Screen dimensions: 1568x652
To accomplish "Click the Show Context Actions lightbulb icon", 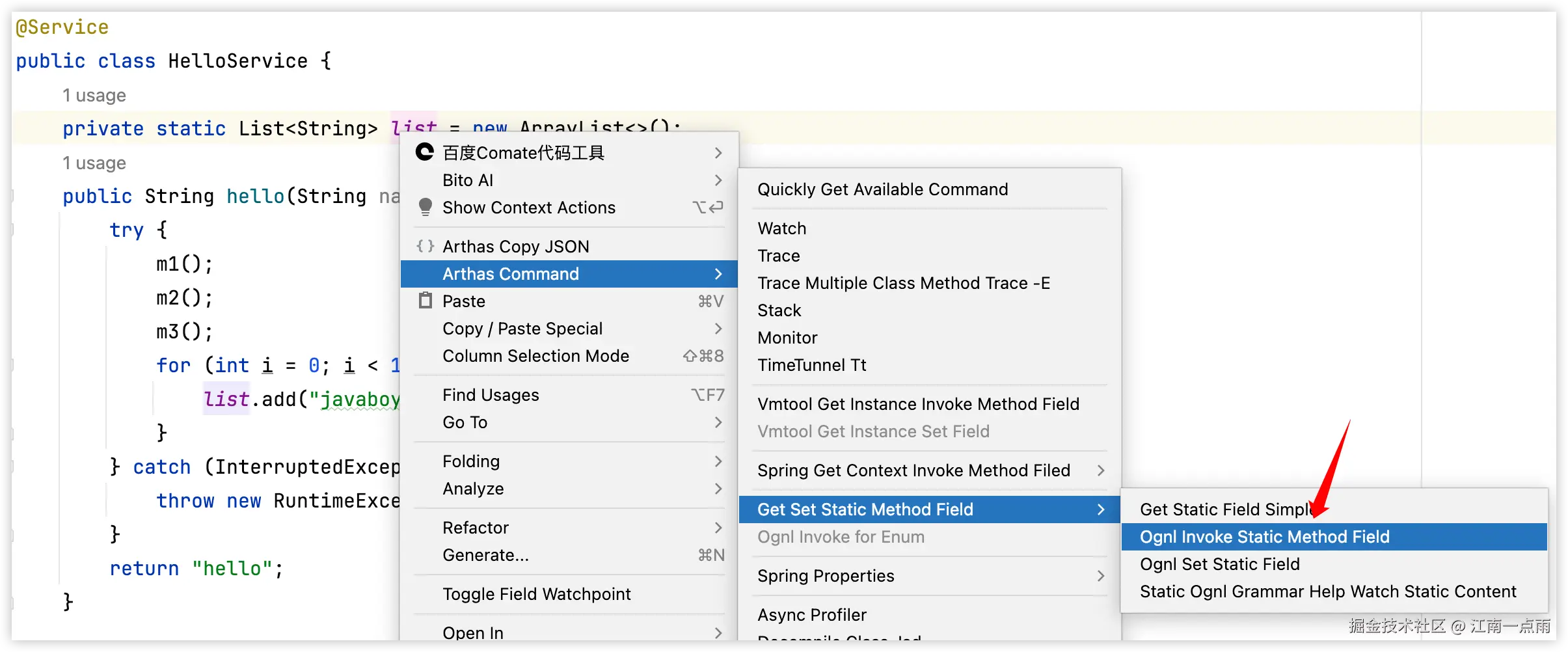I will 425,207.
